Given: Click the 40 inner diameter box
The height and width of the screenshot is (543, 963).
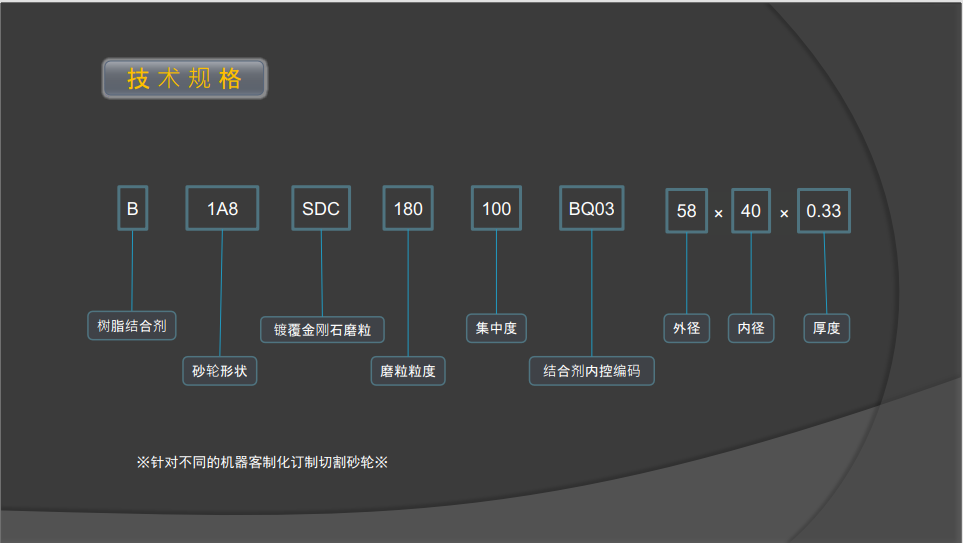Looking at the screenshot, I should [751, 211].
